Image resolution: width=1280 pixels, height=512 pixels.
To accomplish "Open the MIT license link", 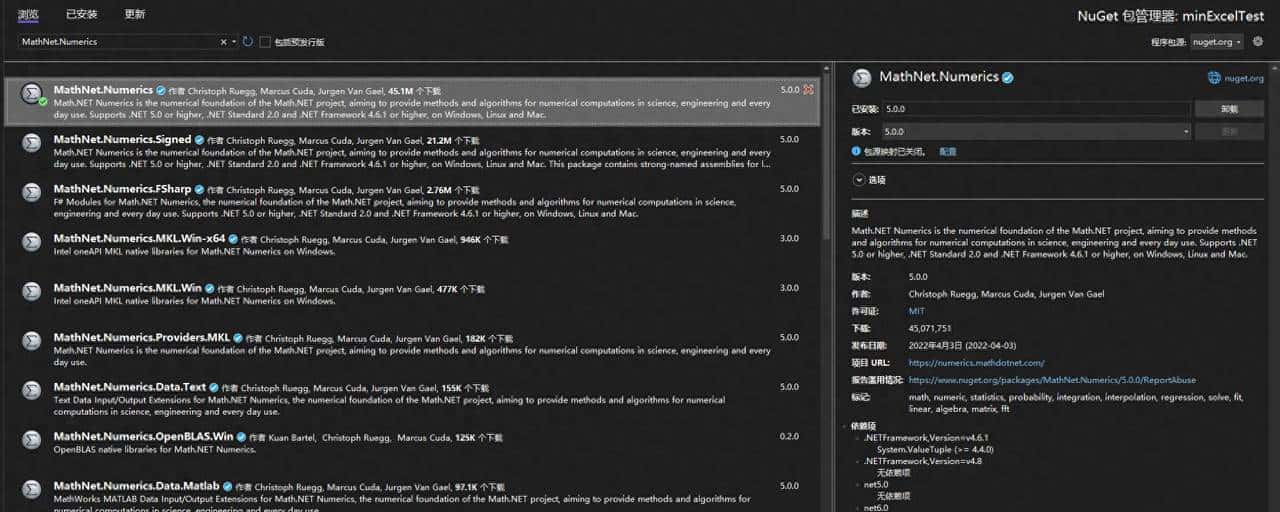I will (917, 311).
